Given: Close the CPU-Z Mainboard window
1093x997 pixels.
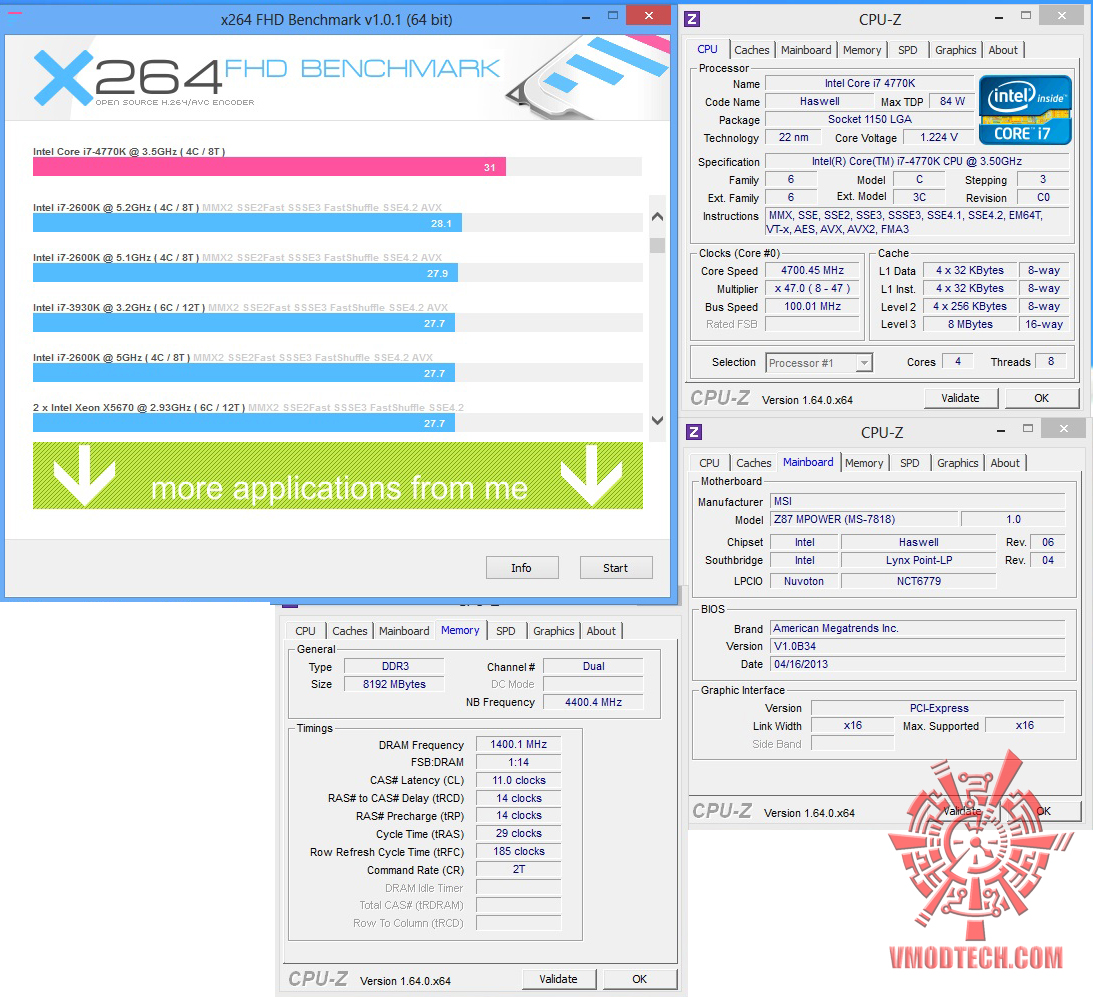Looking at the screenshot, I should 1064,428.
